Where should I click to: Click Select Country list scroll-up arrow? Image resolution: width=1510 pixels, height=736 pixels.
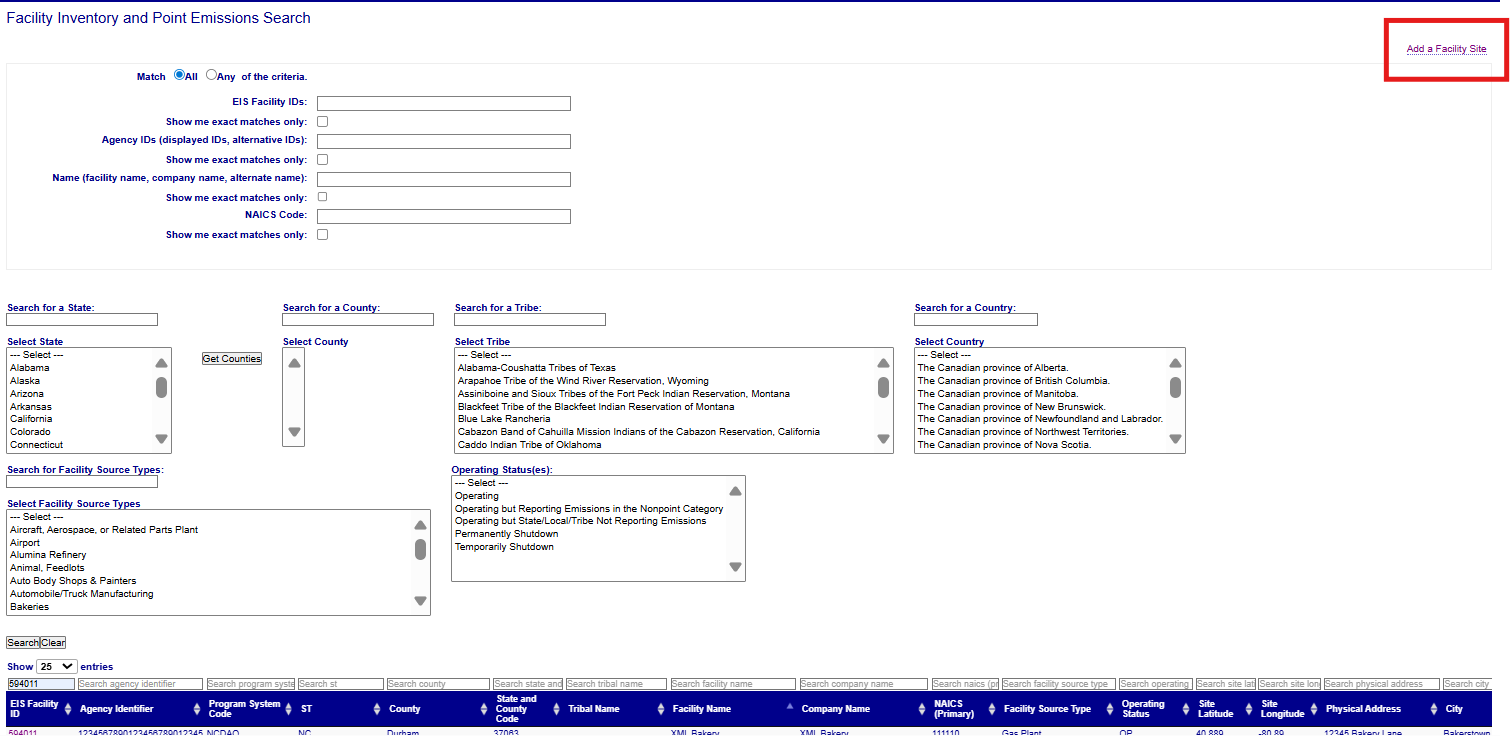pyautogui.click(x=1175, y=364)
